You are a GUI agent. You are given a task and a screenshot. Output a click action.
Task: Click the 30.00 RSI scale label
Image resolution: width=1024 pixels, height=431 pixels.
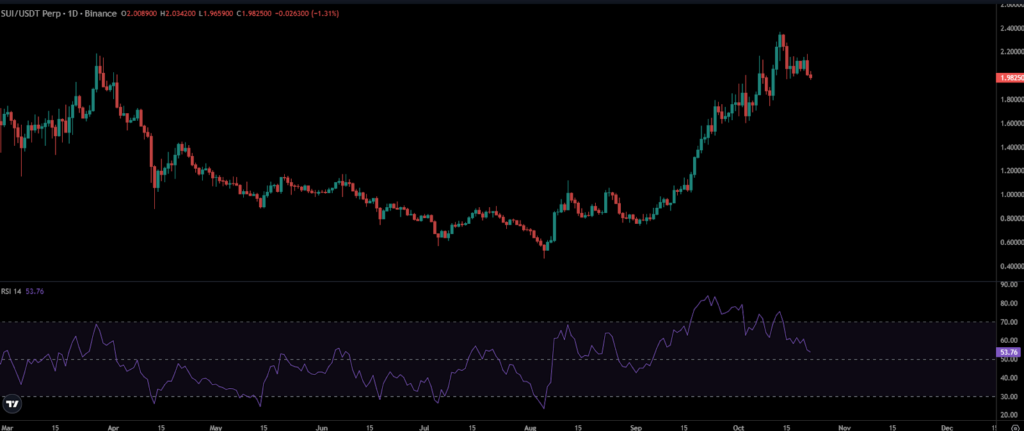(1010, 397)
